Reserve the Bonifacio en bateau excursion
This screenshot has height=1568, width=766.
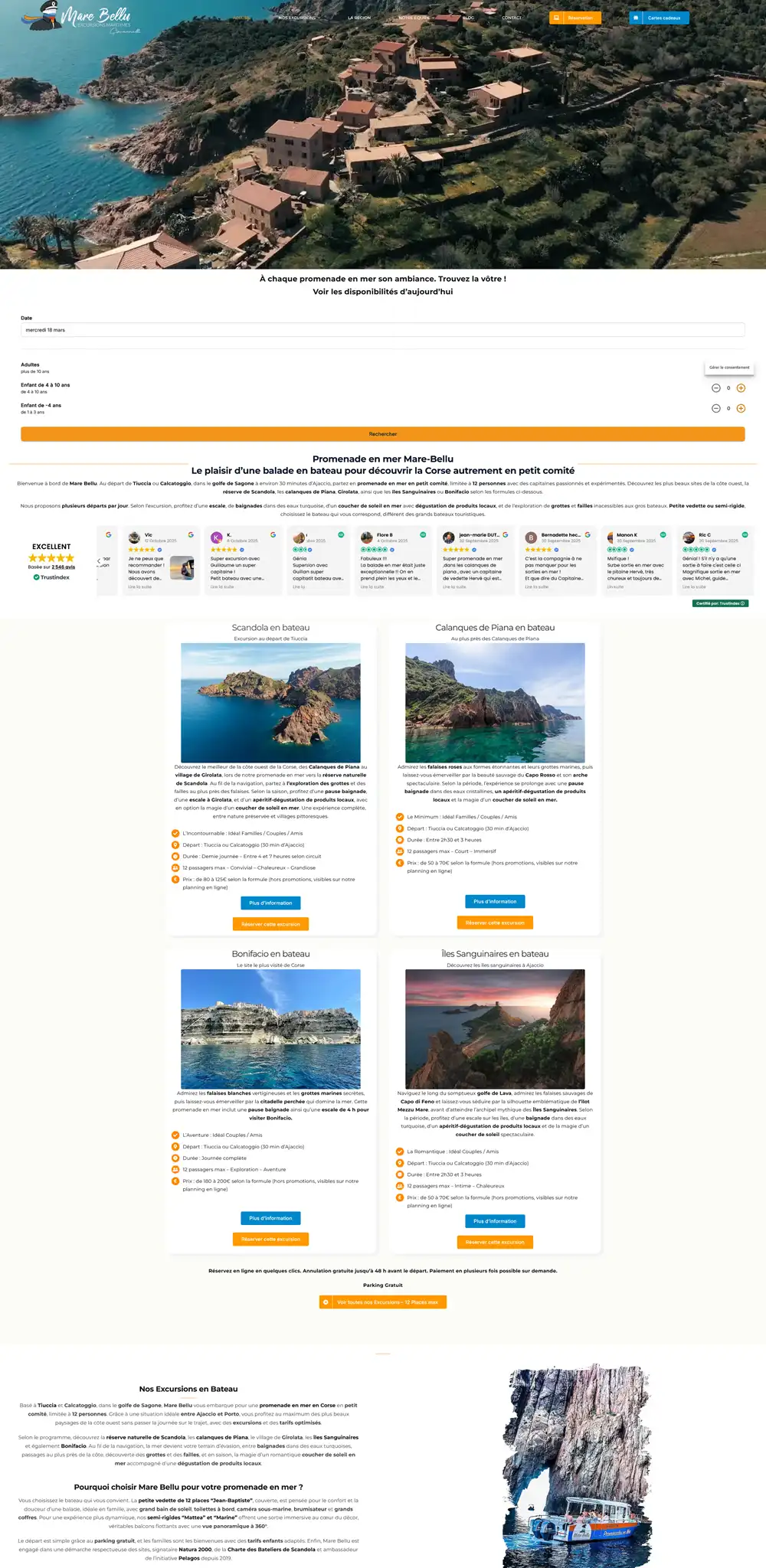pos(270,1239)
